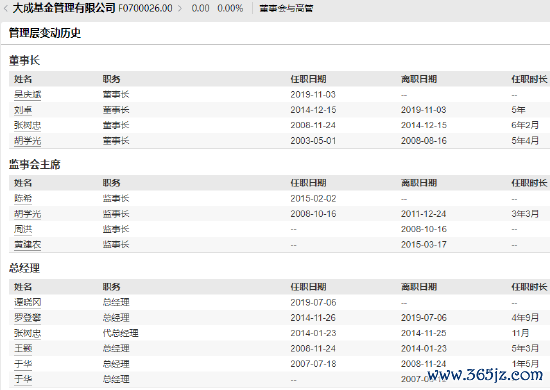The image size is (550, 390).
Task: Click the 监事会主席 section heading
Action: [34, 164]
